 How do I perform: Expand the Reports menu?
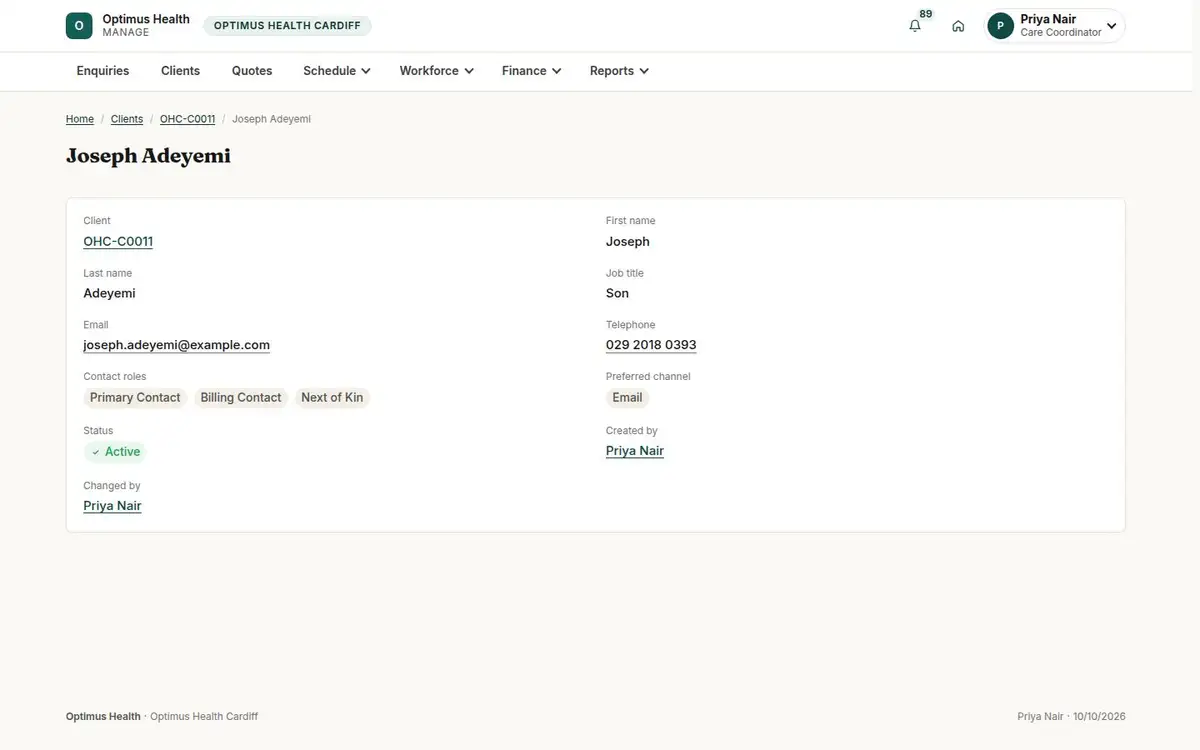(x=619, y=71)
